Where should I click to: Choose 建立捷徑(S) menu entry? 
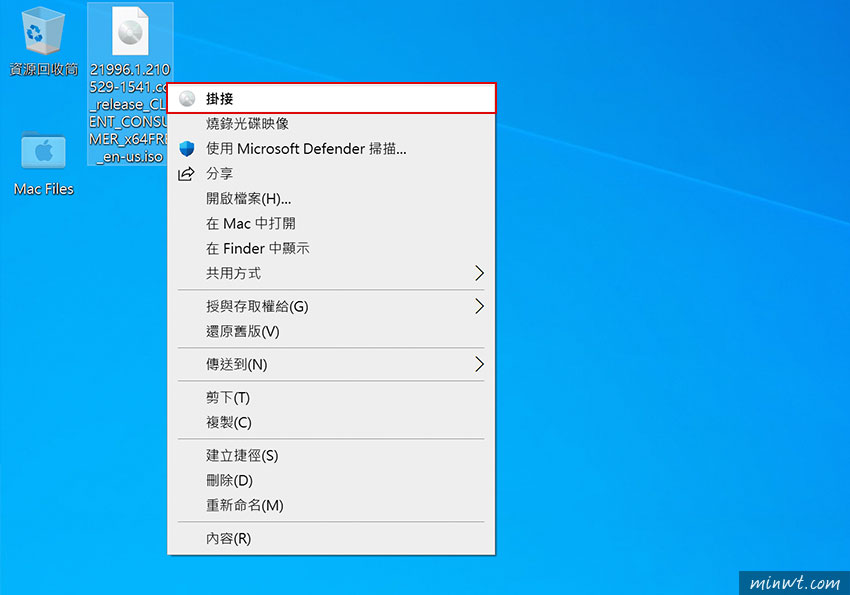click(x=331, y=455)
